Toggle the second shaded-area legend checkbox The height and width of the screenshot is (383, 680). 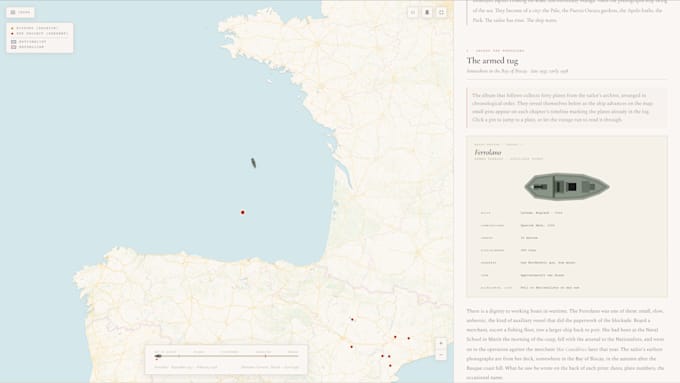13,47
